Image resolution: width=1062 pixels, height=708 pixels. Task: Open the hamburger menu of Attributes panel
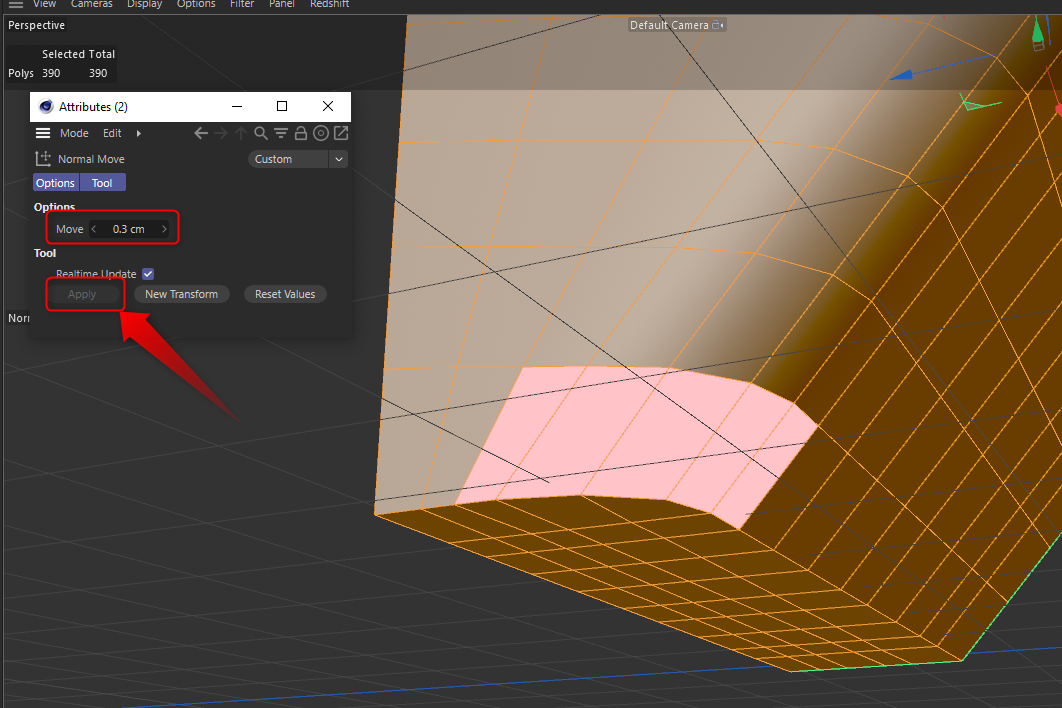(x=41, y=133)
